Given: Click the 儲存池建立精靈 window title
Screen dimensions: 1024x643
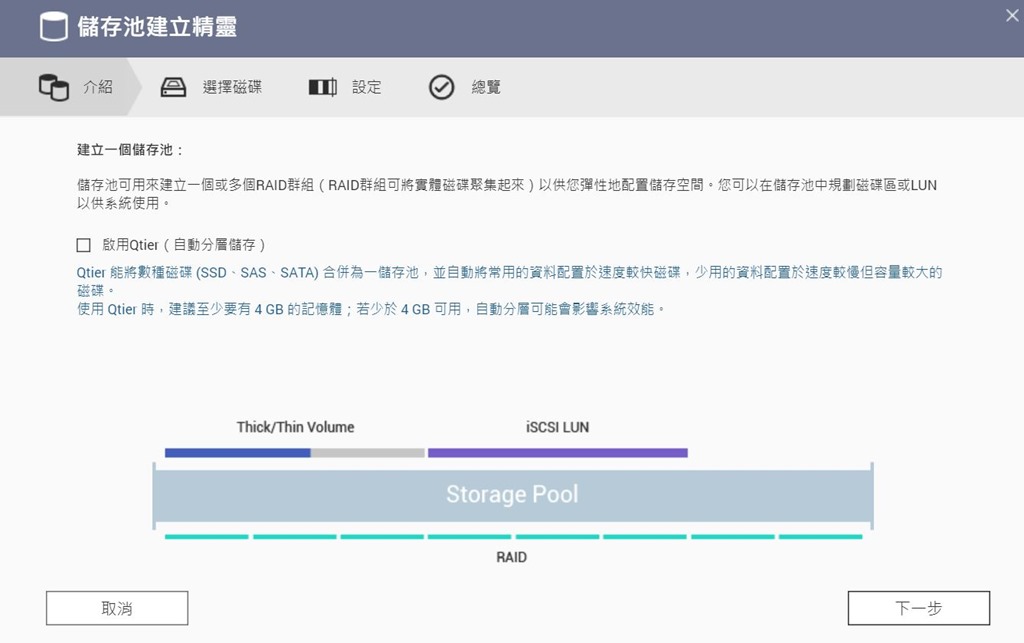Looking at the screenshot, I should [x=157, y=27].
